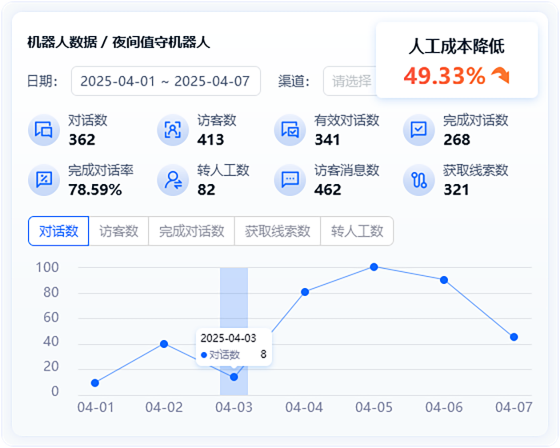Switch to the 转人工数 chart tab

357,231
